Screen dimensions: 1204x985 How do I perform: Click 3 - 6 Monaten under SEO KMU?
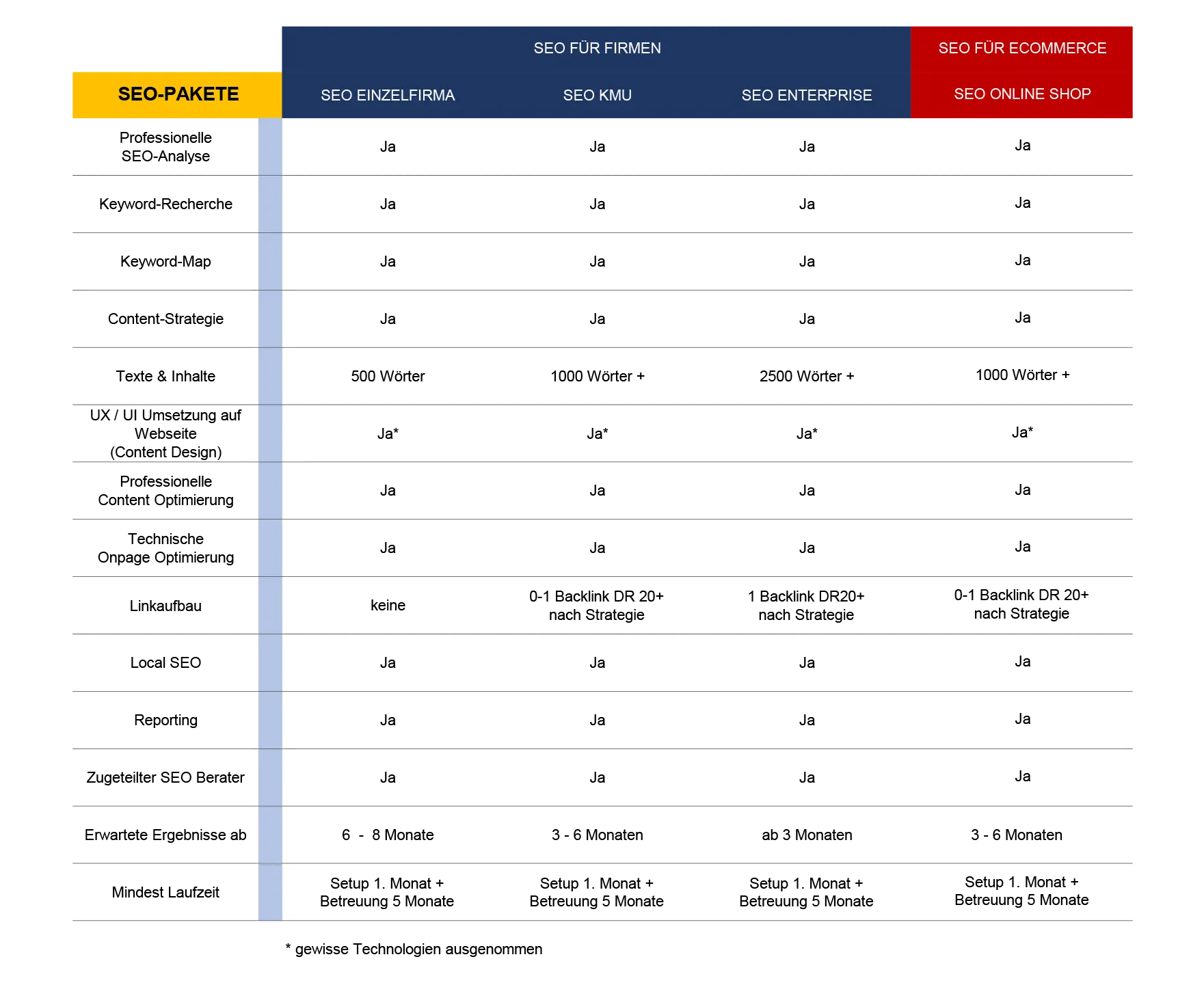click(598, 835)
